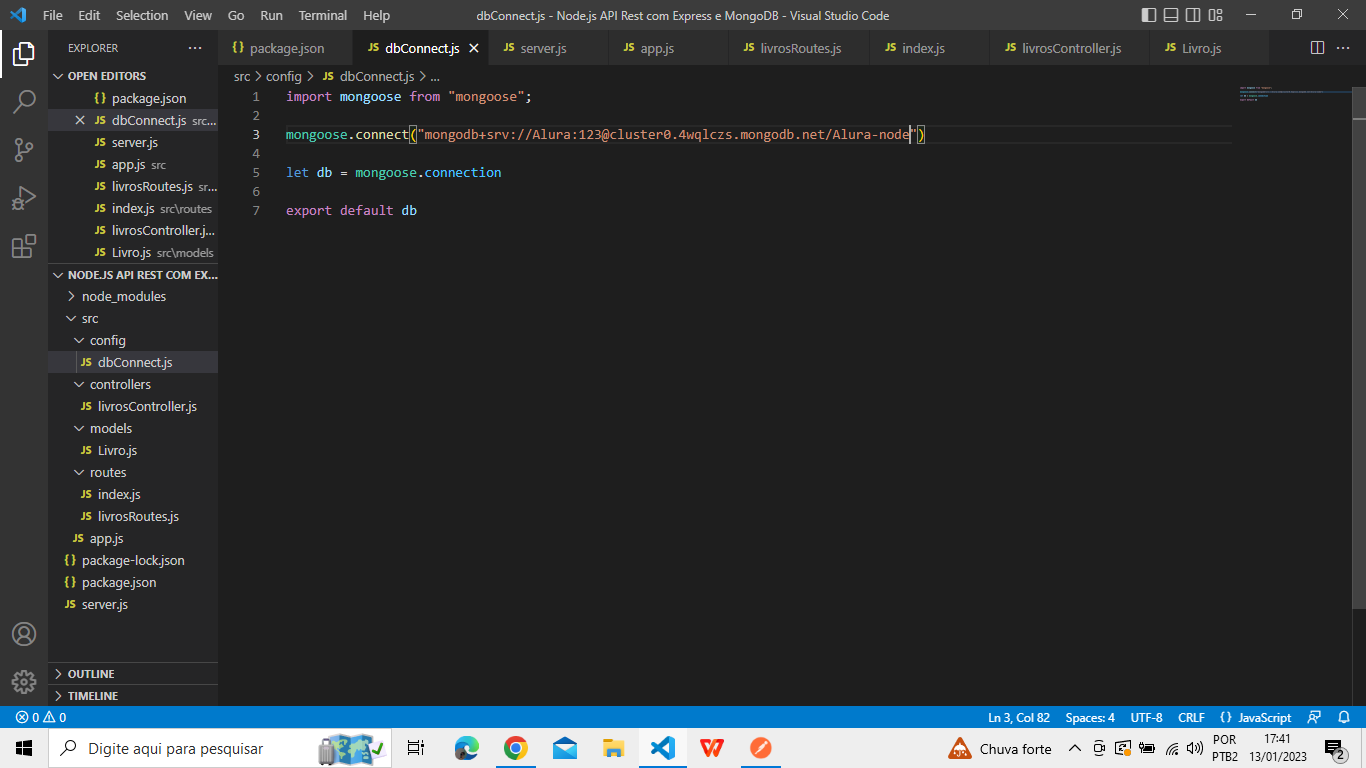Open the Source Control view

coord(24,150)
